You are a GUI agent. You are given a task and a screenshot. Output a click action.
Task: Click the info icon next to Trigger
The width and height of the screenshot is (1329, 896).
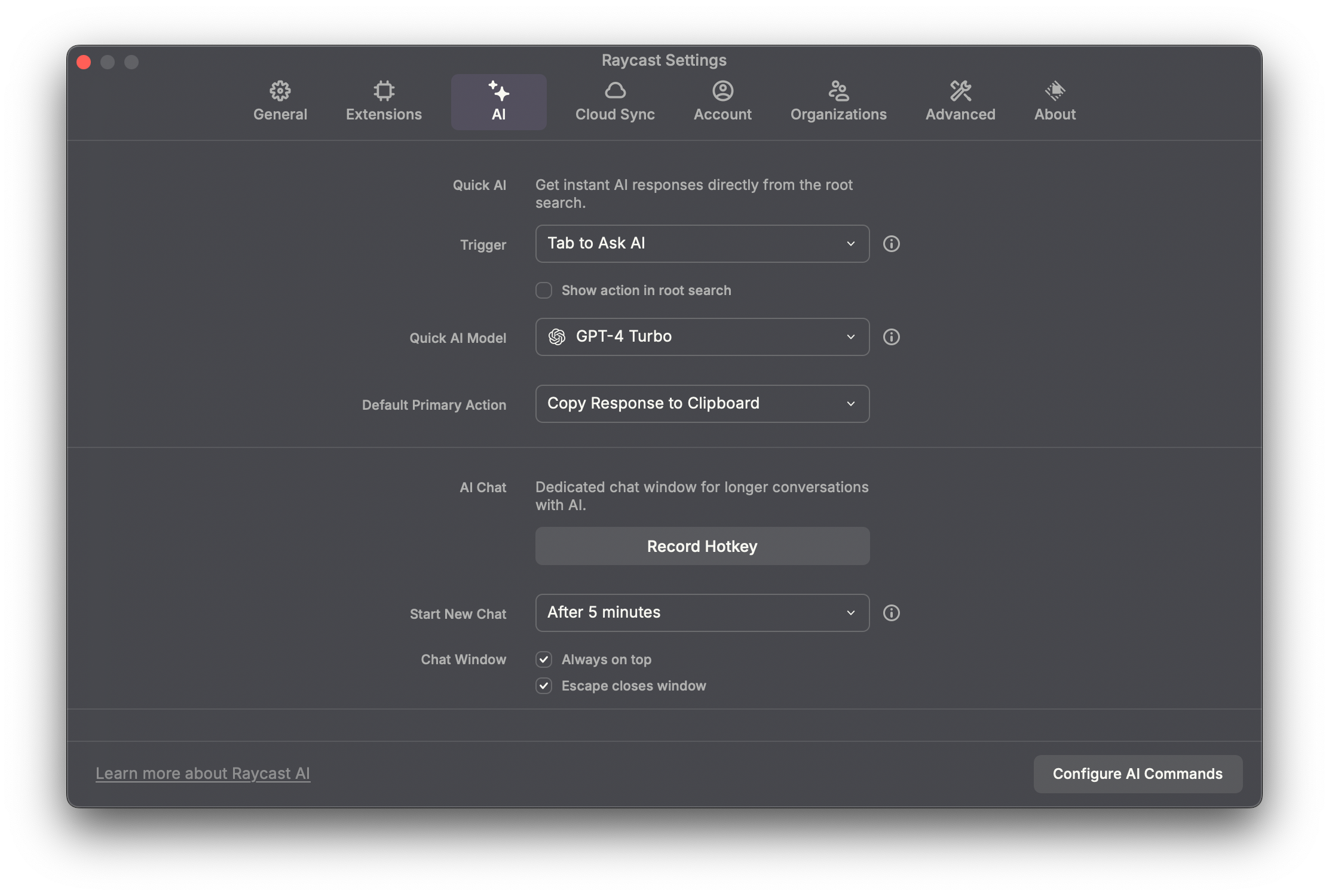click(x=891, y=244)
